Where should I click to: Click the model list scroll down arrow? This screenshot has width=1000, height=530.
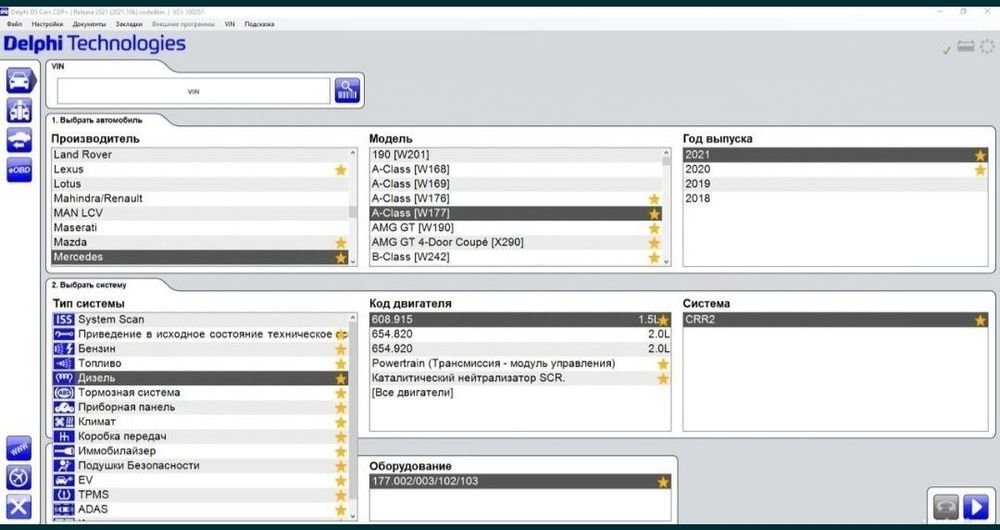pos(666,261)
